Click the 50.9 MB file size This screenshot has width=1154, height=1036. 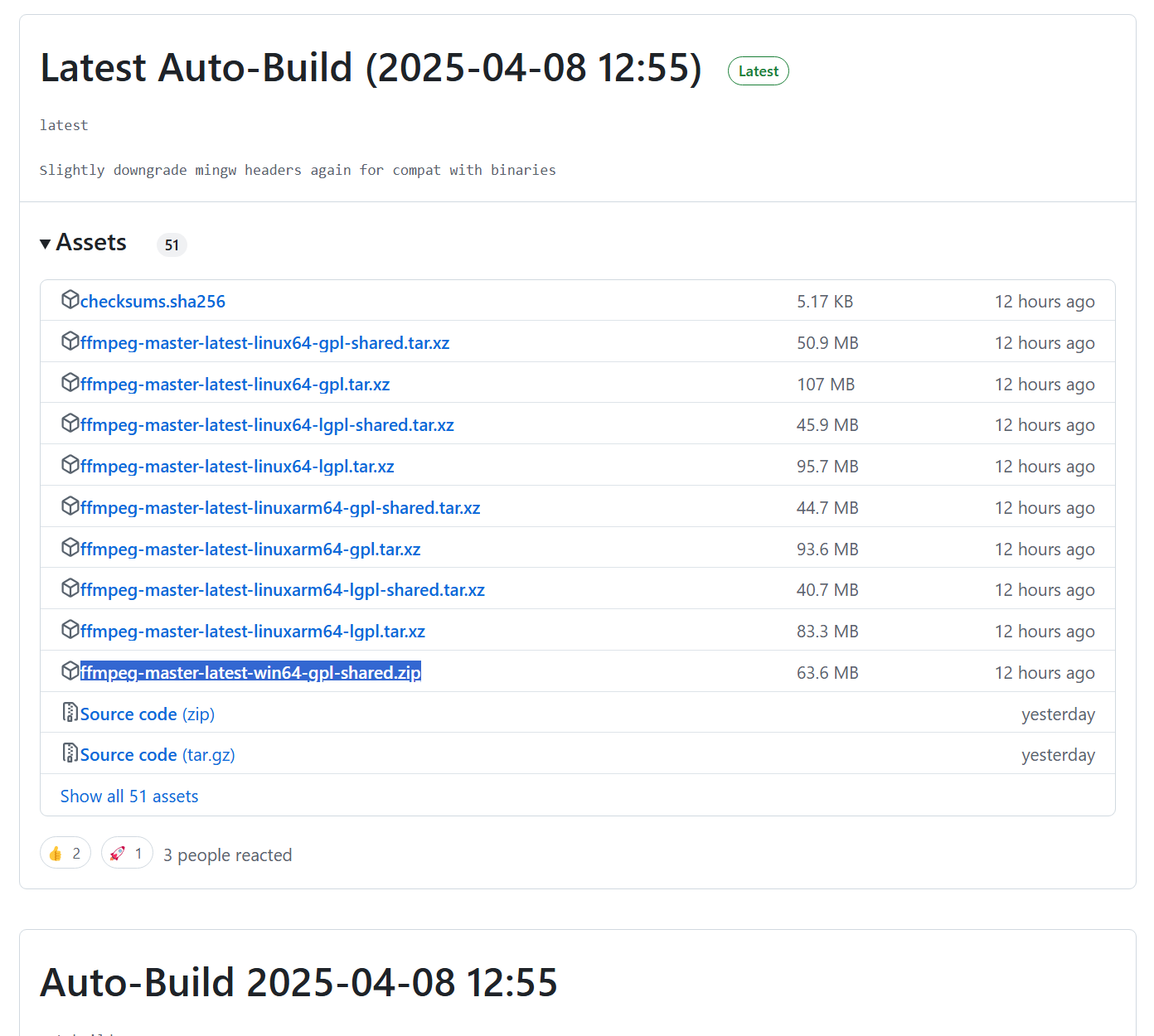(827, 343)
